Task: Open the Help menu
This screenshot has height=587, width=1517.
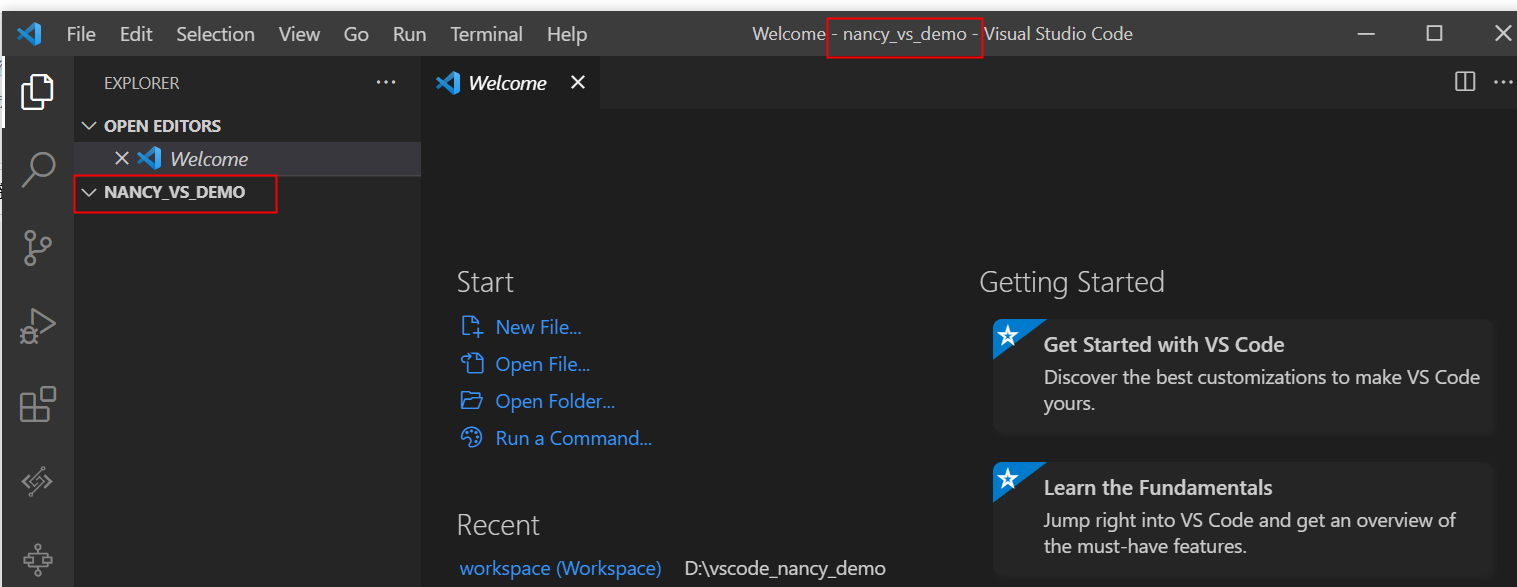Action: point(567,34)
